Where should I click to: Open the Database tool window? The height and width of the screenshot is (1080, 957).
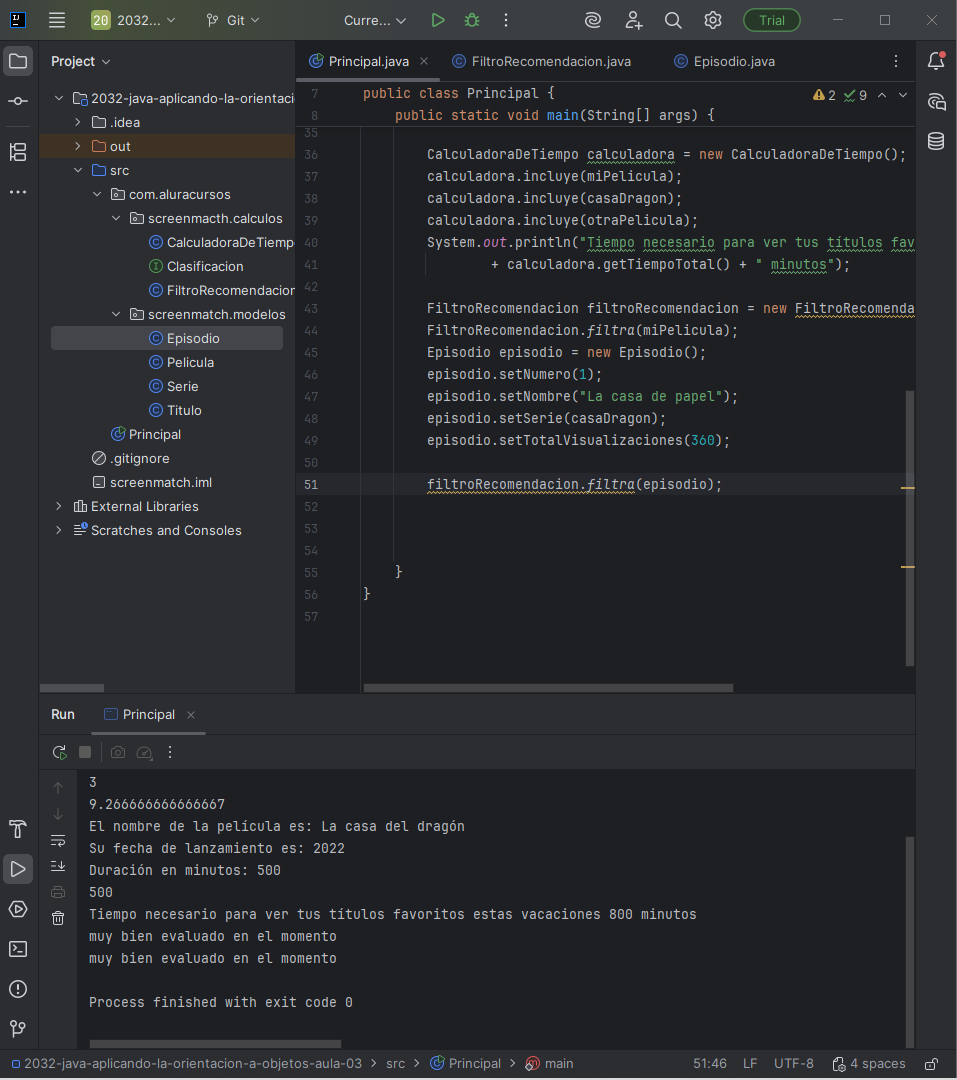936,141
